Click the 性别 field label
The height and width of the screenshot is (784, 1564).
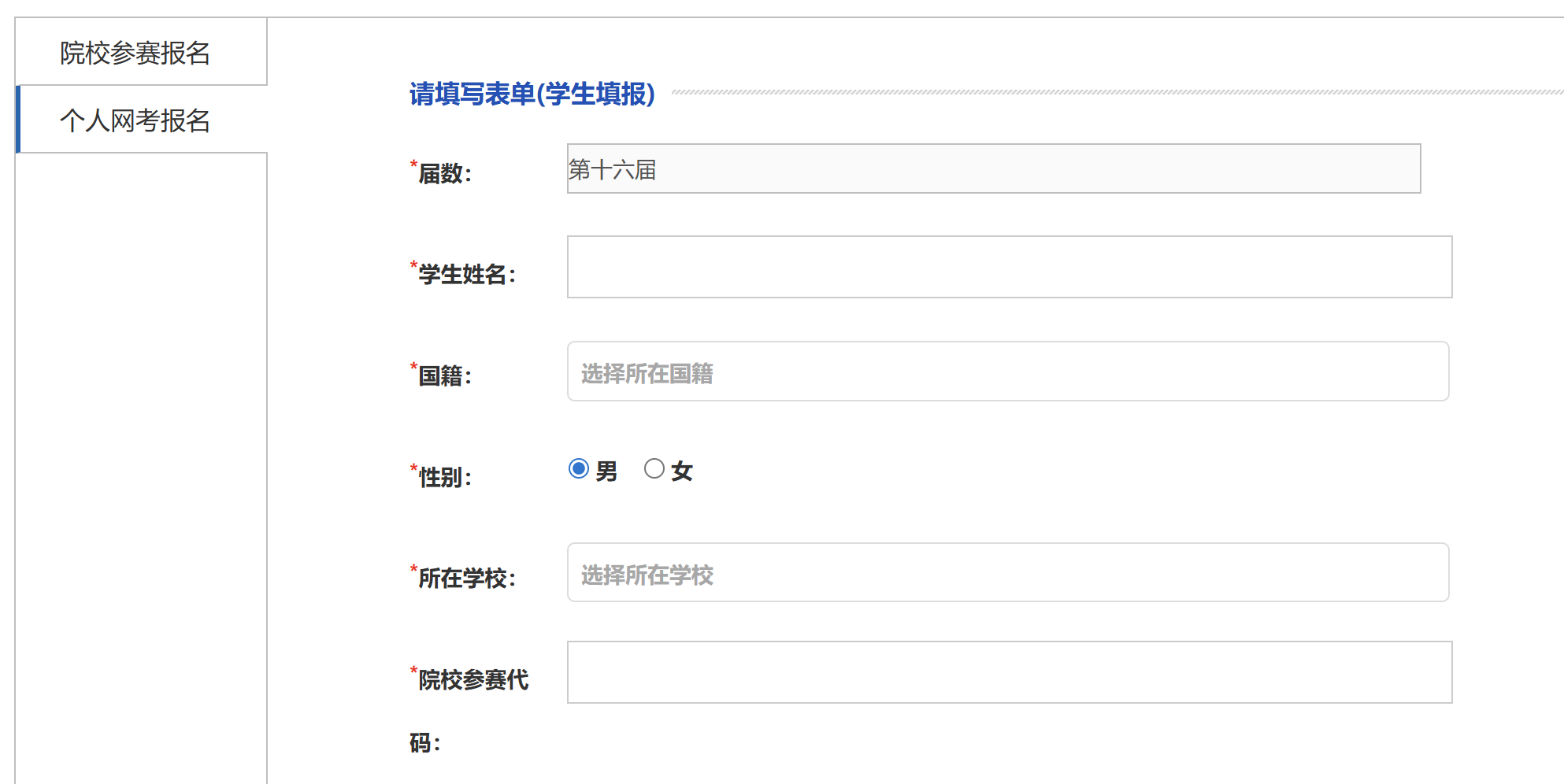(x=445, y=478)
